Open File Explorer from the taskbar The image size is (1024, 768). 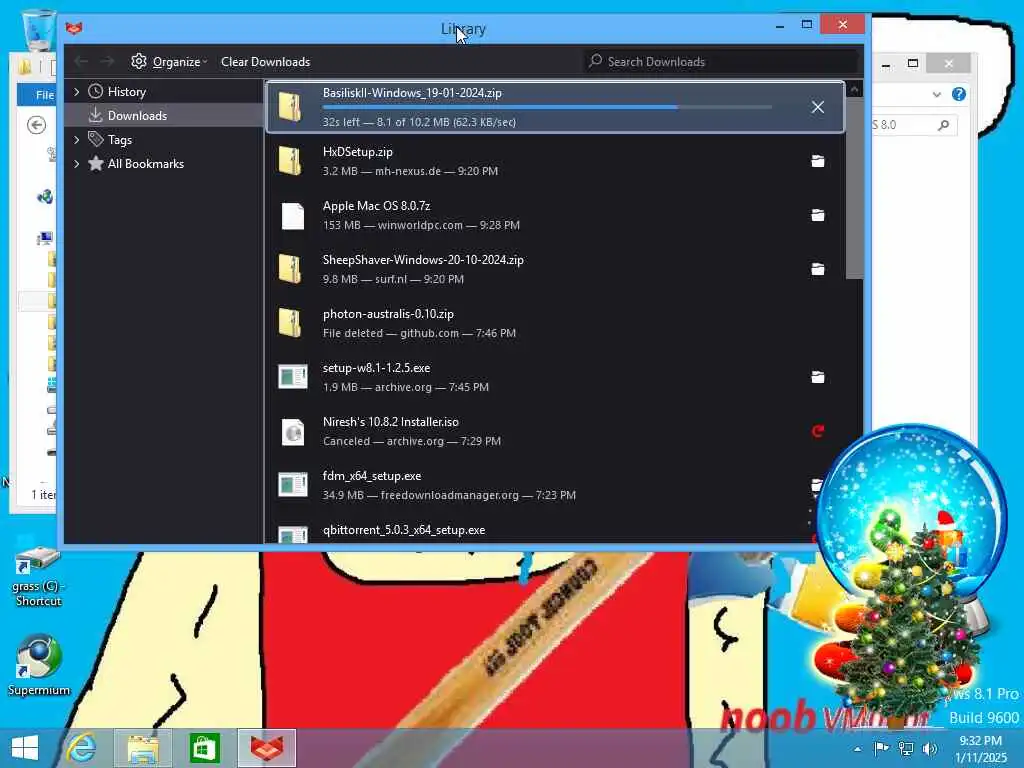click(x=143, y=748)
